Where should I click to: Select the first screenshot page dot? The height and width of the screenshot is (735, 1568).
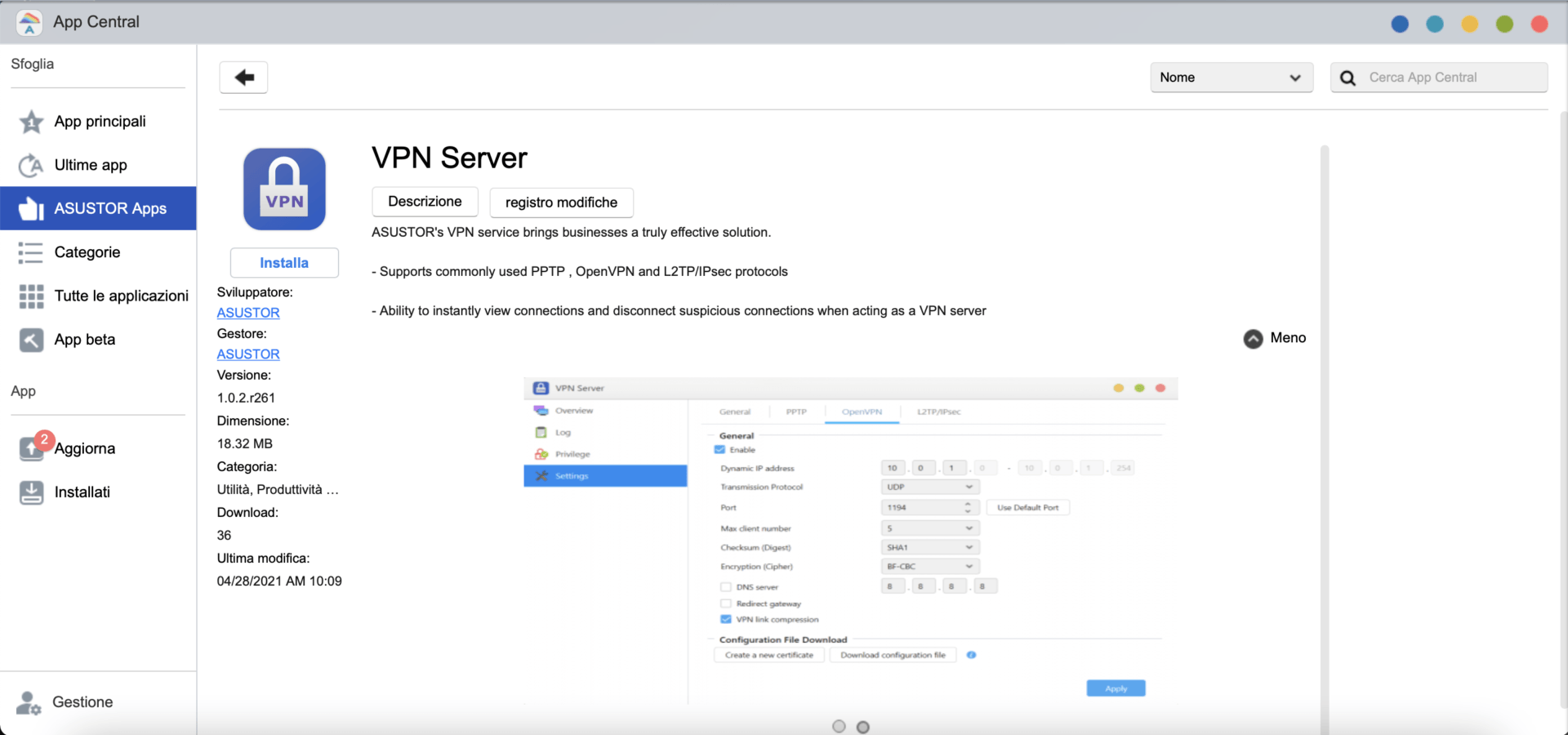click(x=839, y=726)
